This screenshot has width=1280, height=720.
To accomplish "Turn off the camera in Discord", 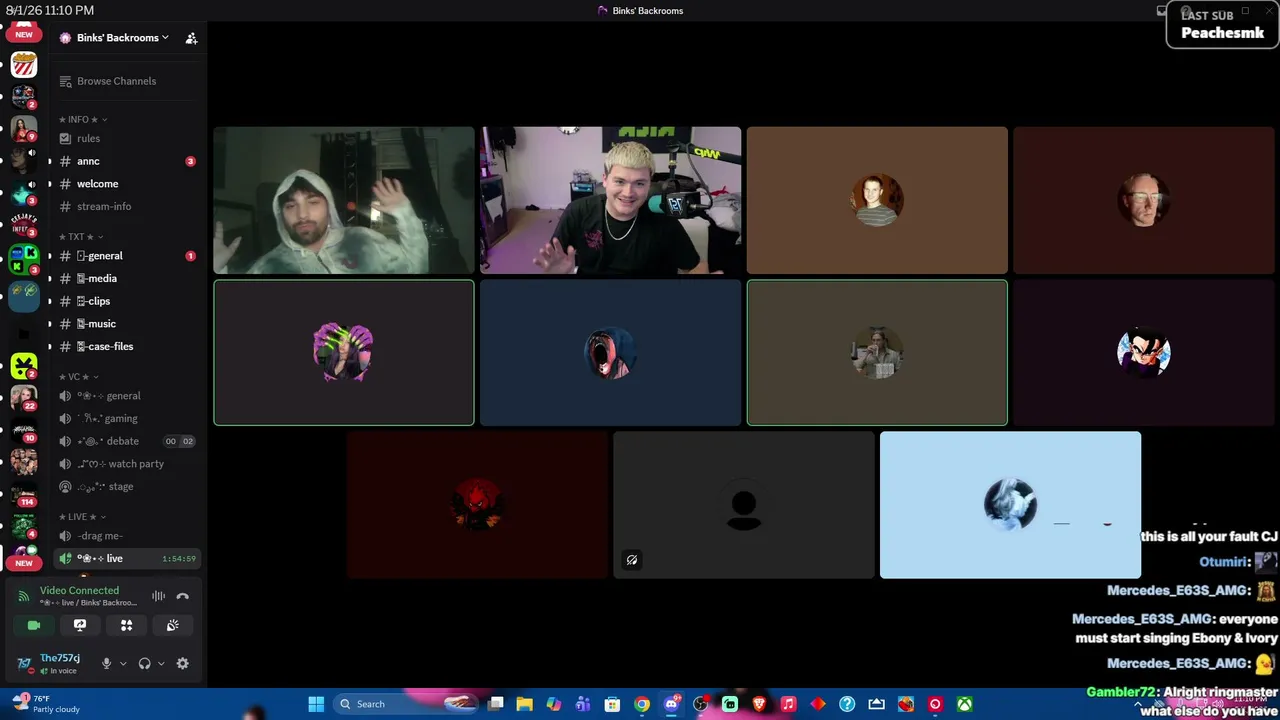I will [34, 625].
